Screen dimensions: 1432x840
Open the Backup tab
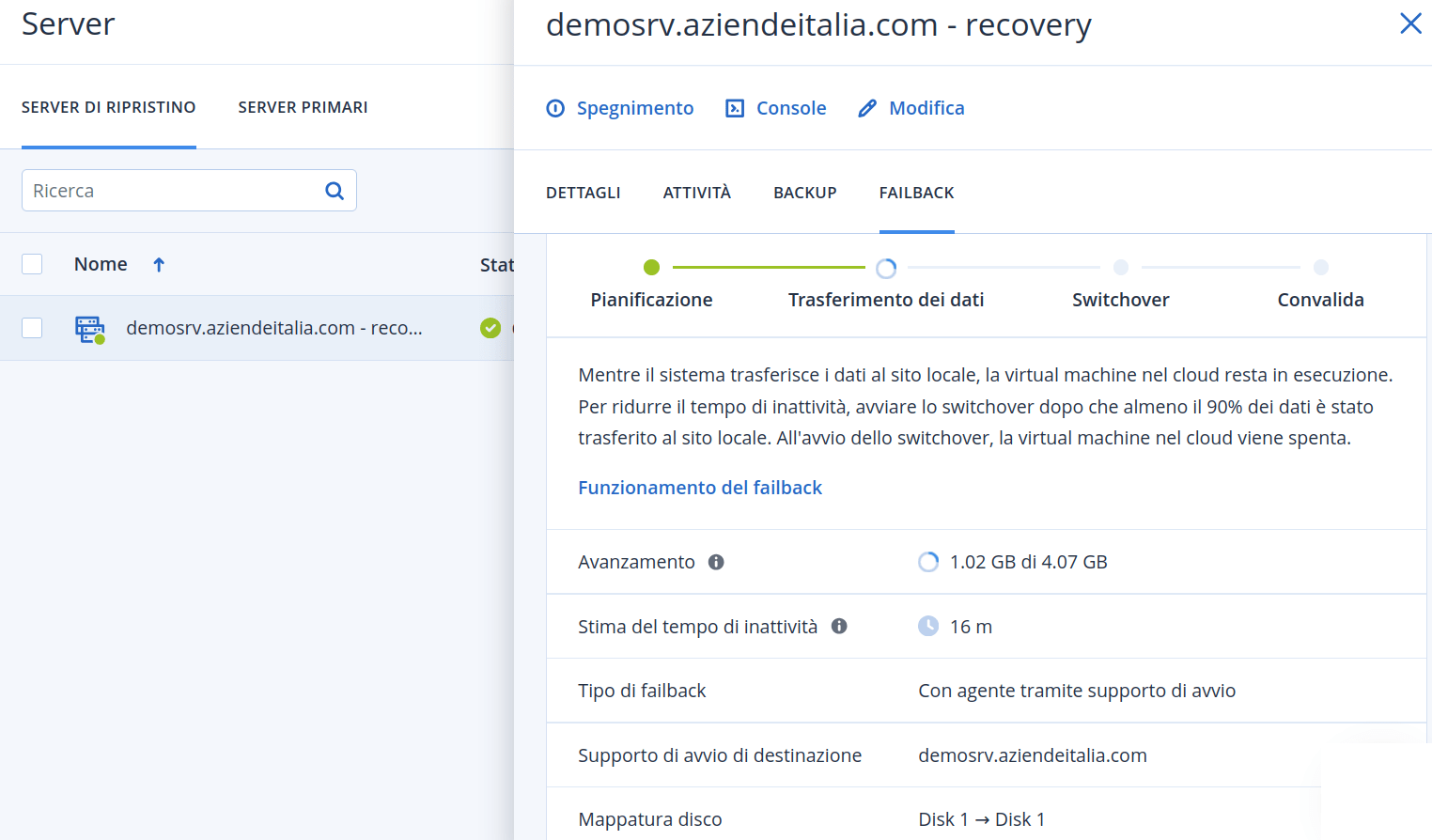click(805, 193)
